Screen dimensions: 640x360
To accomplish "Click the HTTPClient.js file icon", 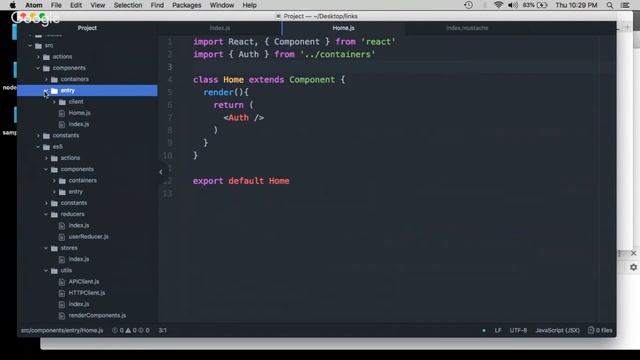I will (62, 293).
